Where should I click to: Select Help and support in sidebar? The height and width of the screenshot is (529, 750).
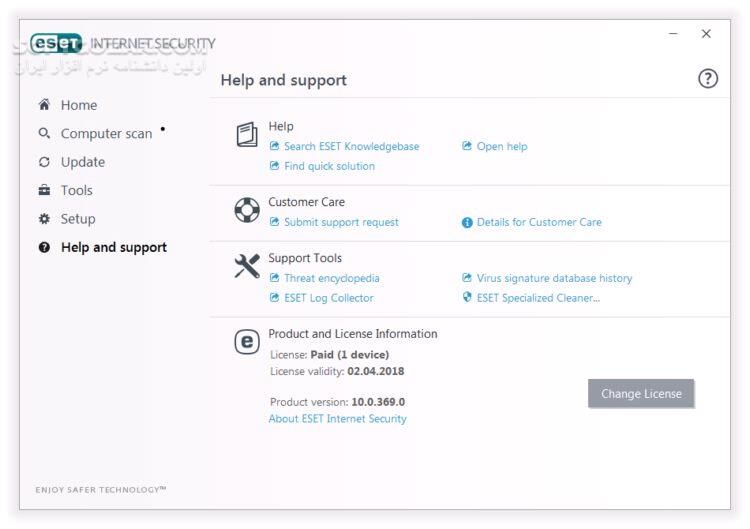[x=113, y=247]
